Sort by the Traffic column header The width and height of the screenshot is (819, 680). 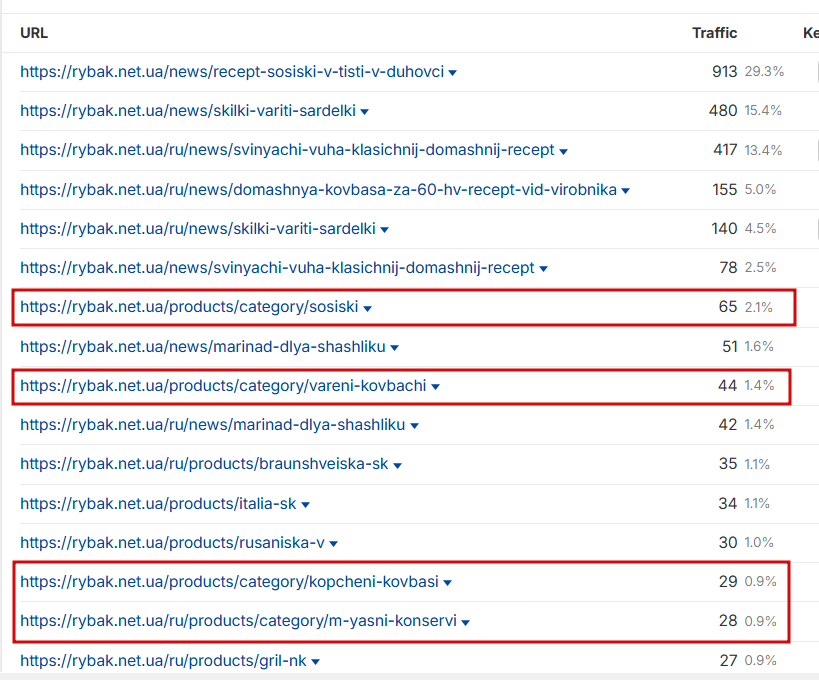(x=715, y=33)
